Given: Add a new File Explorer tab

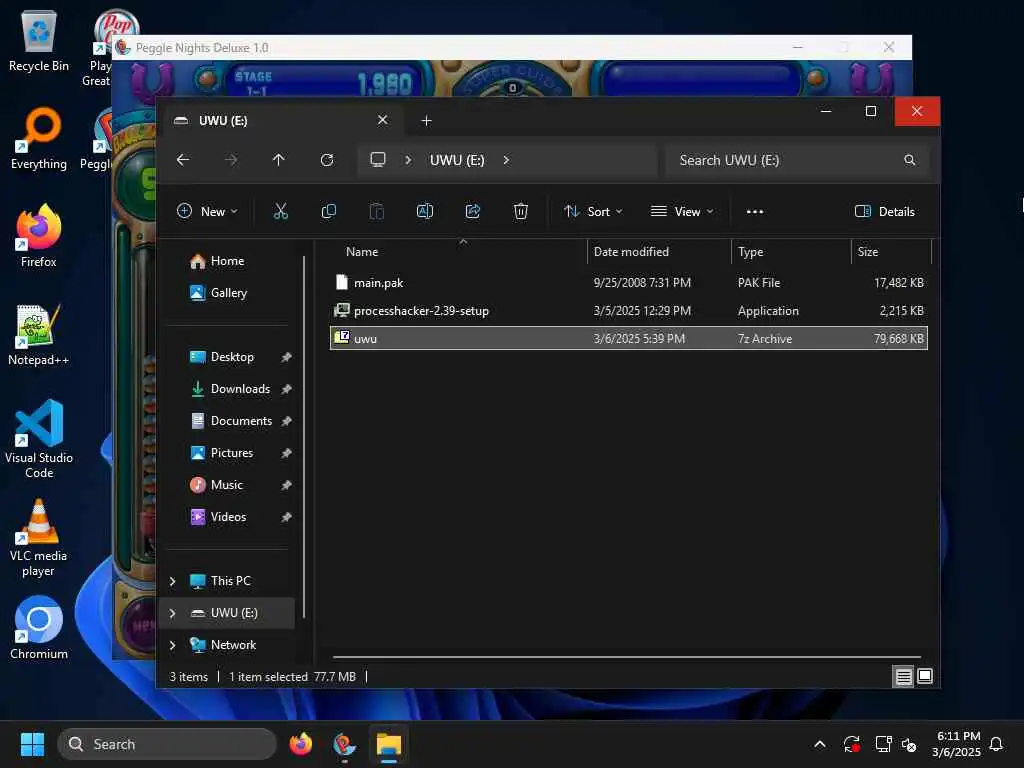Looking at the screenshot, I should point(426,121).
